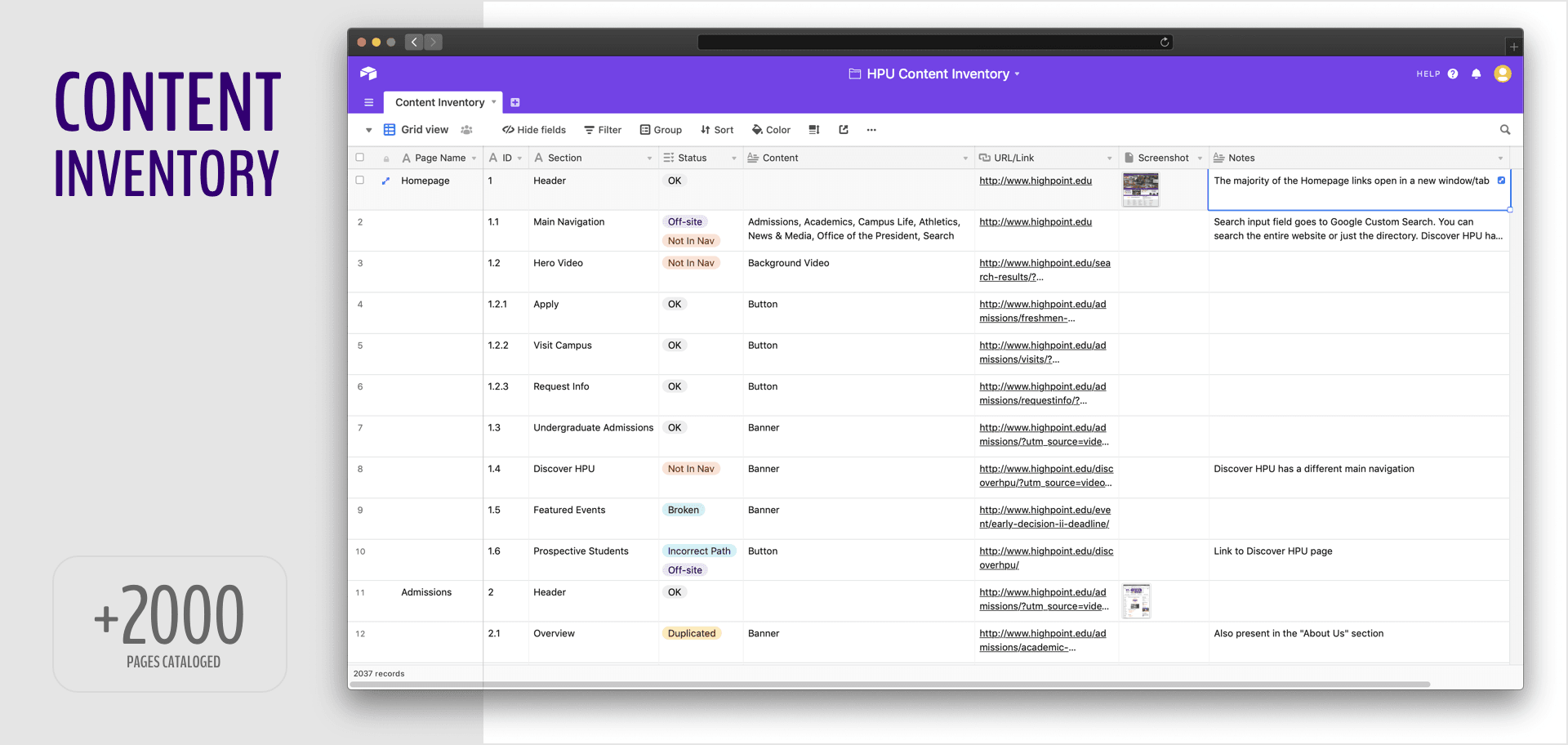
Task: Select the Content Inventory table tab
Action: [443, 102]
